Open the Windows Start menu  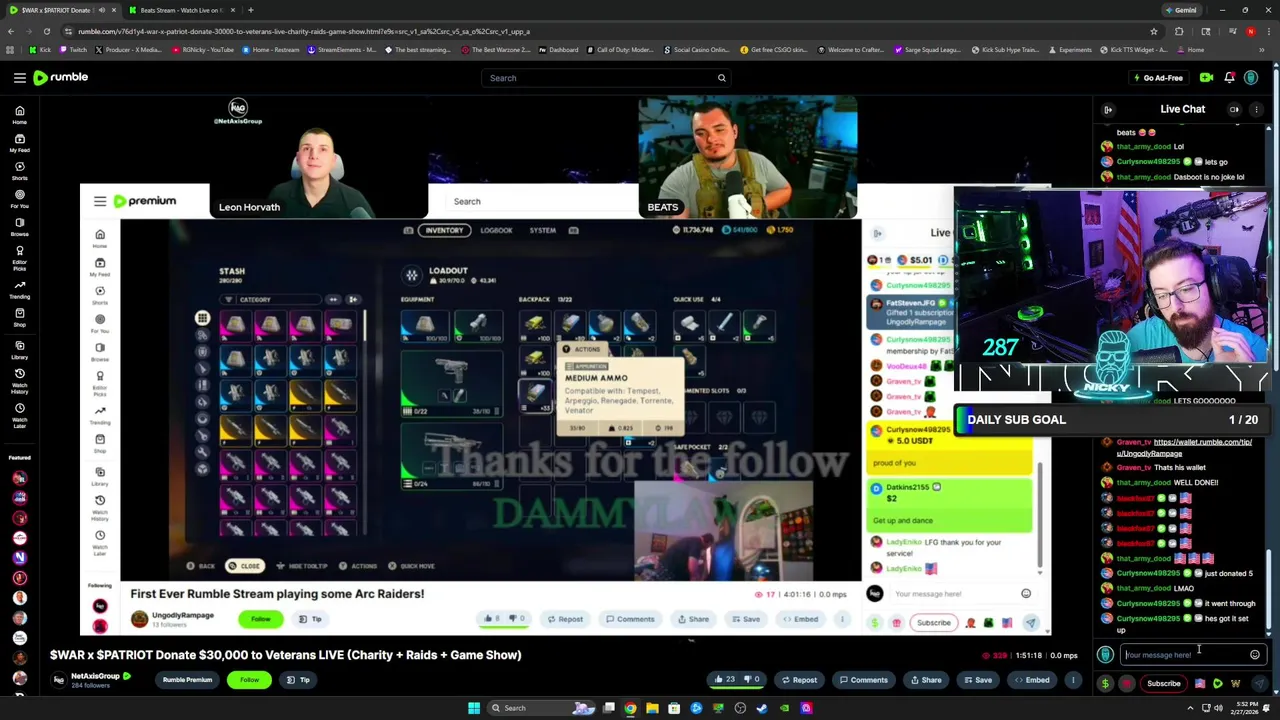tap(474, 708)
